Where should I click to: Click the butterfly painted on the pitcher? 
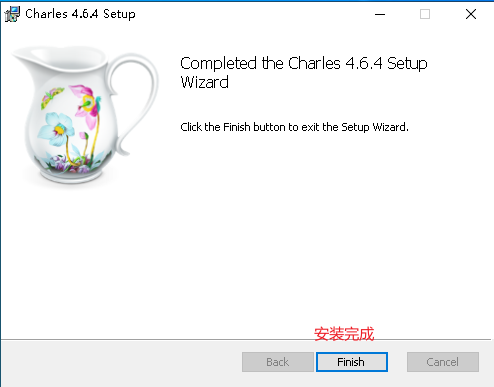coord(52,97)
